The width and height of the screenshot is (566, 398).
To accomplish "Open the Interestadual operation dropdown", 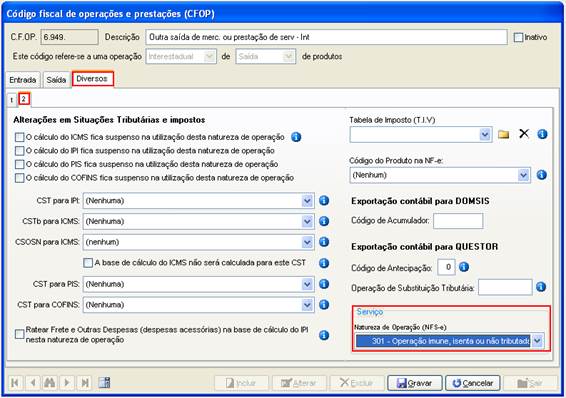I will pos(209,57).
